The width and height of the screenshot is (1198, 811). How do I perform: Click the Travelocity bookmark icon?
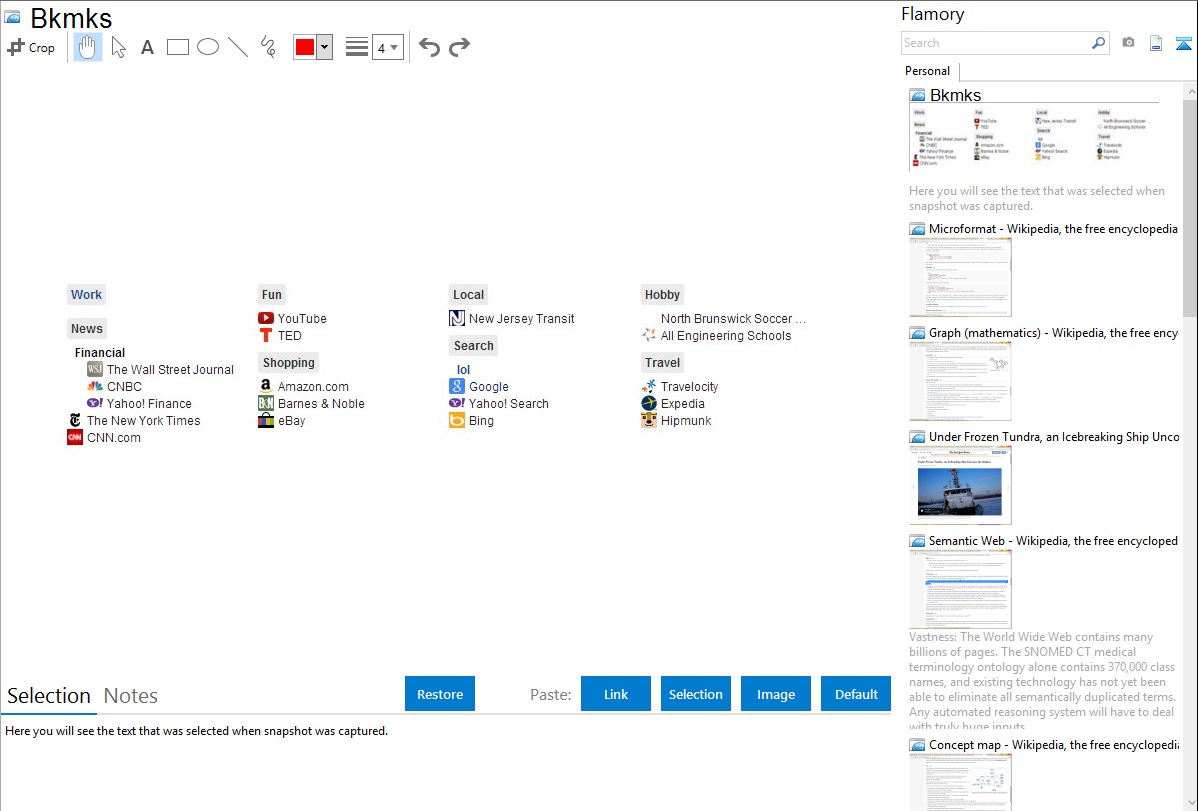pyautogui.click(x=649, y=386)
